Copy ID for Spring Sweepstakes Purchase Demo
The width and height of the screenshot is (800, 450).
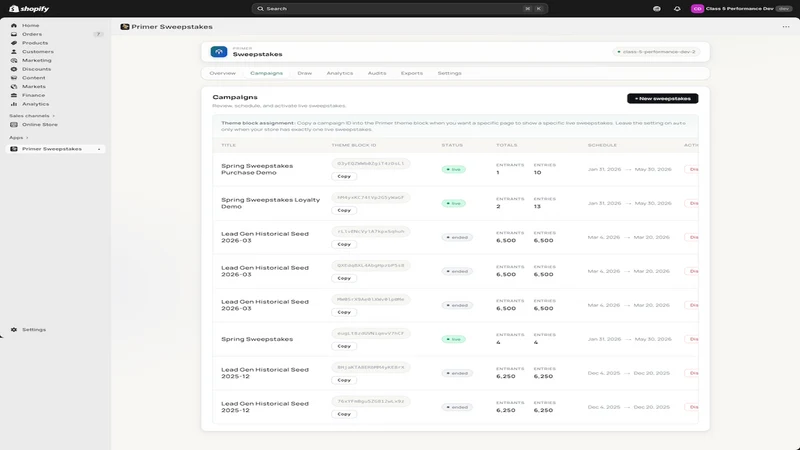coord(344,176)
